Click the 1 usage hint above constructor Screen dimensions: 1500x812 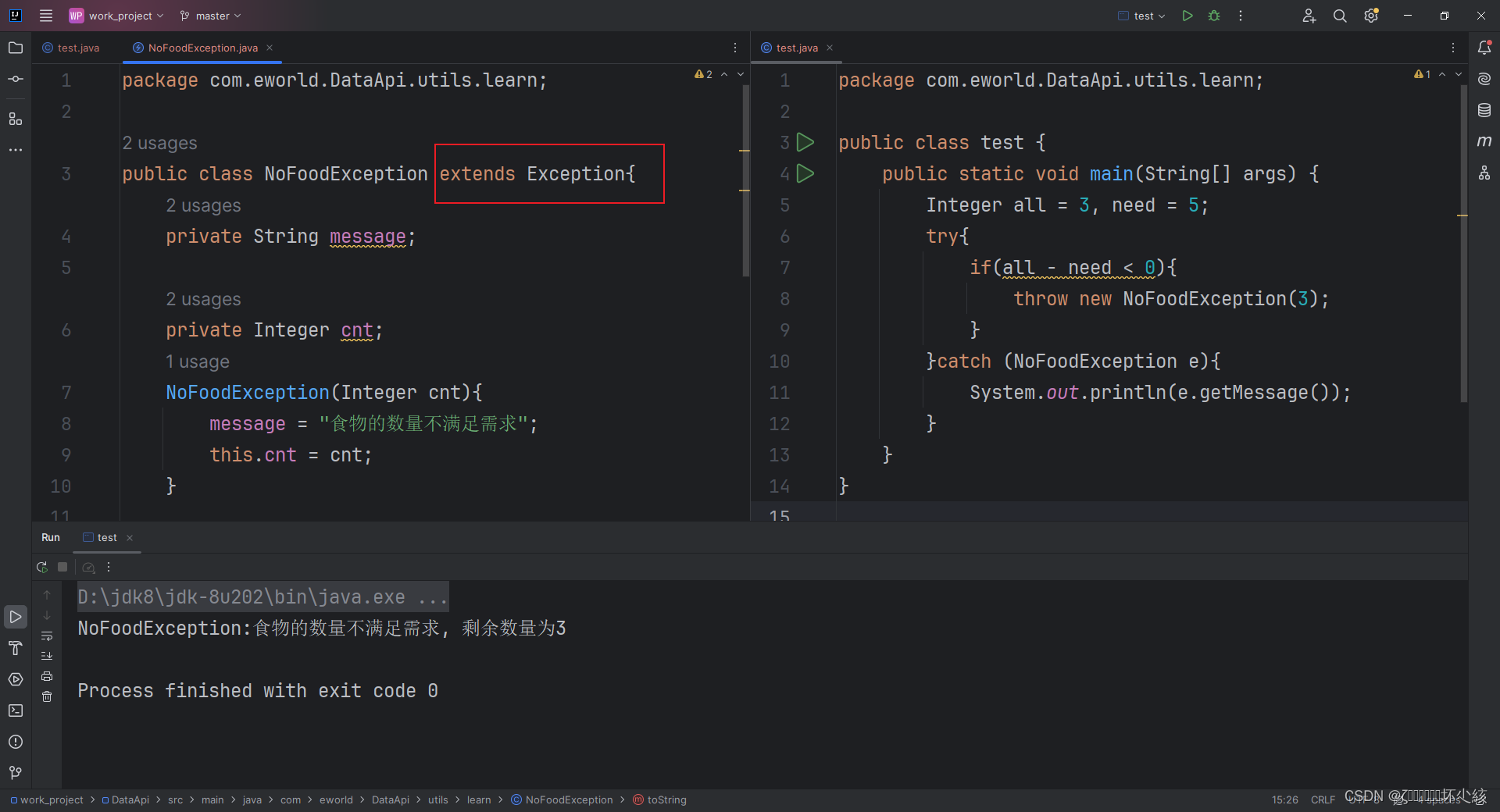pos(198,361)
